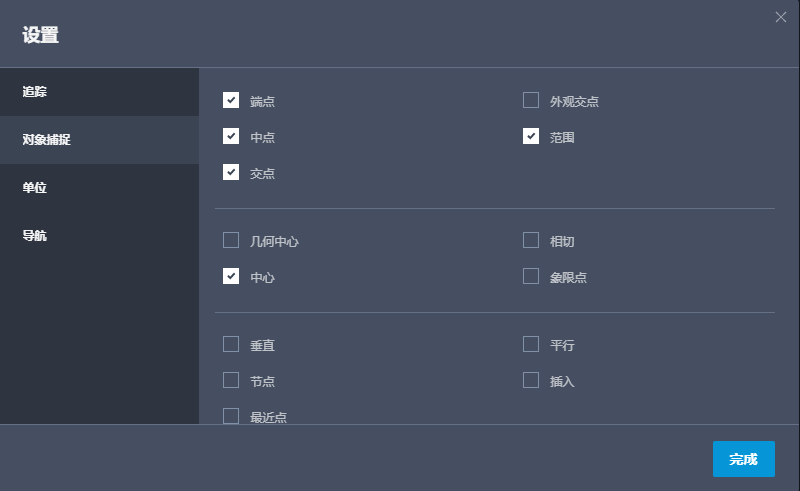Close the 设置 dialog with X
The width and height of the screenshot is (800, 491).
[x=781, y=16]
